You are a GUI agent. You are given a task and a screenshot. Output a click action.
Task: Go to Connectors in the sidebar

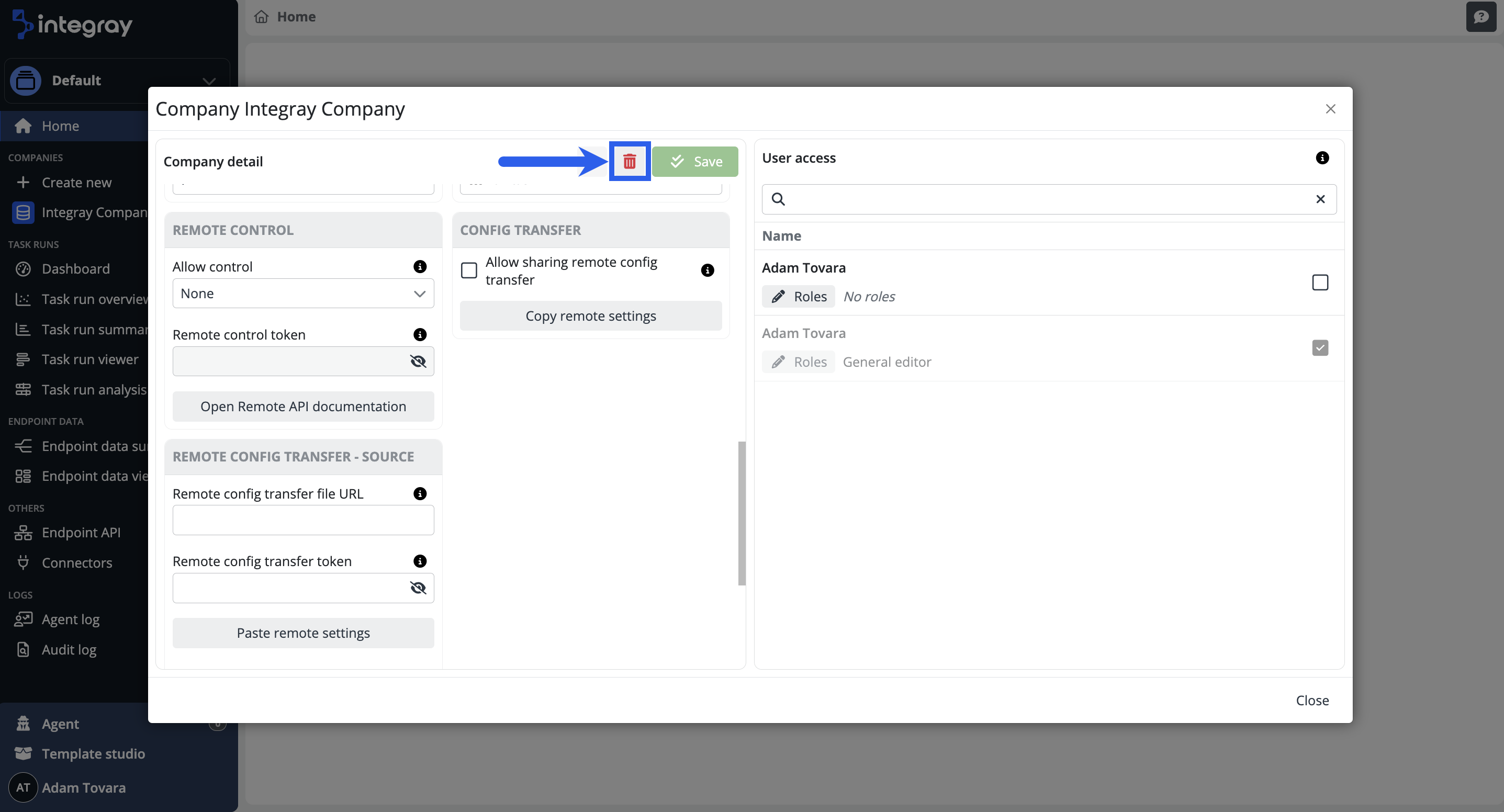coord(76,562)
